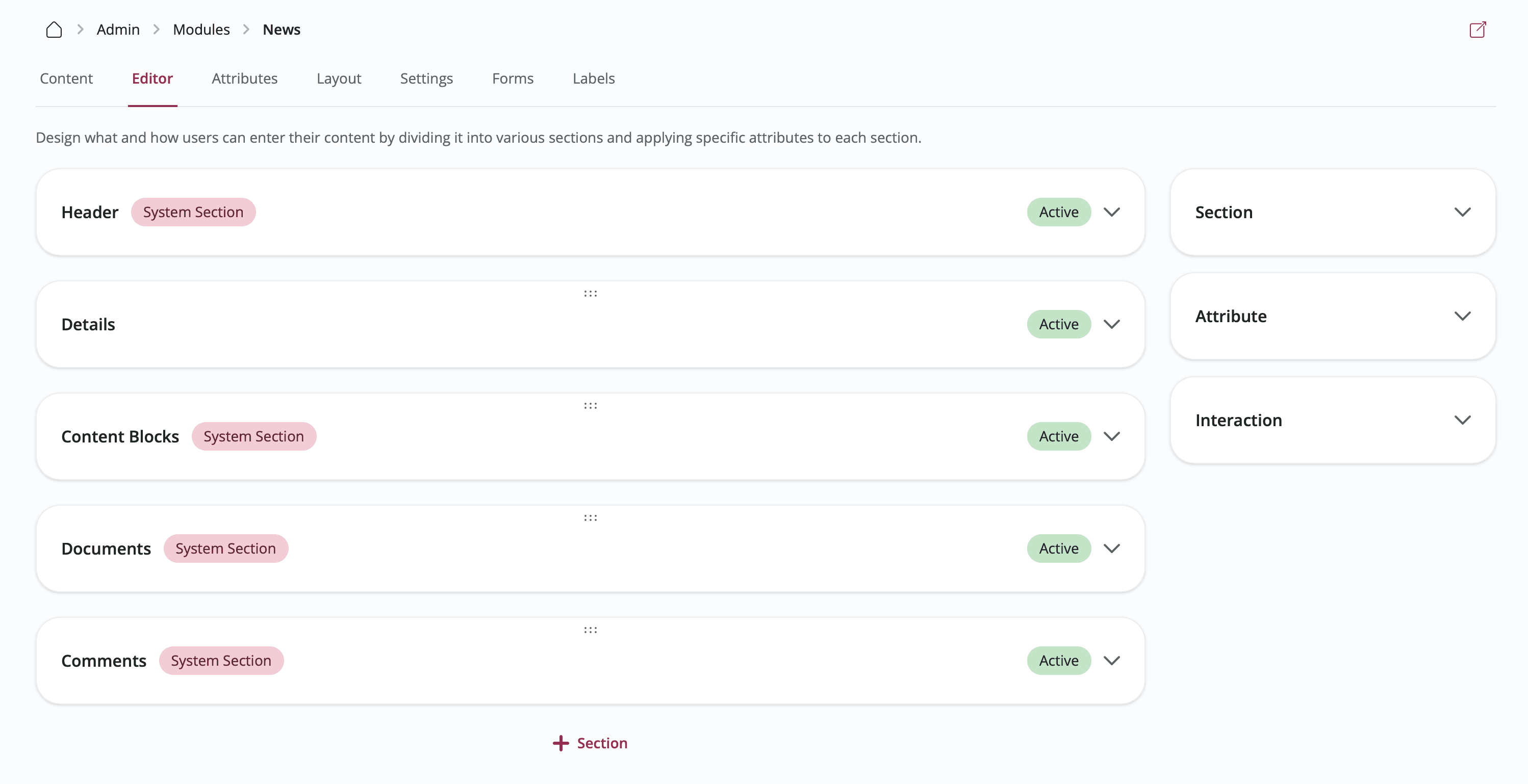Expand the Documents section chevron
1528x784 pixels.
pyautogui.click(x=1112, y=548)
